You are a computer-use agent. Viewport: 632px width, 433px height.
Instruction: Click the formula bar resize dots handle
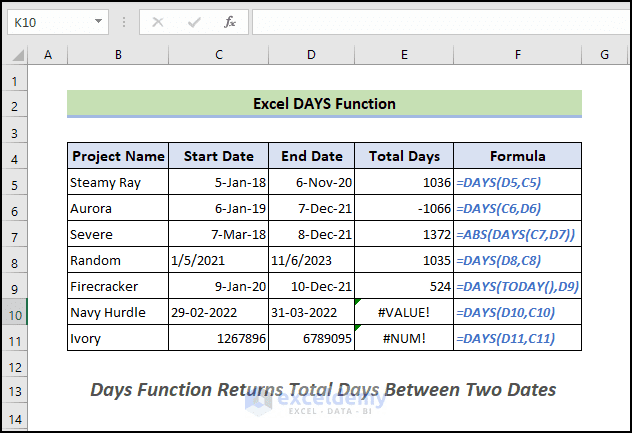[x=124, y=22]
